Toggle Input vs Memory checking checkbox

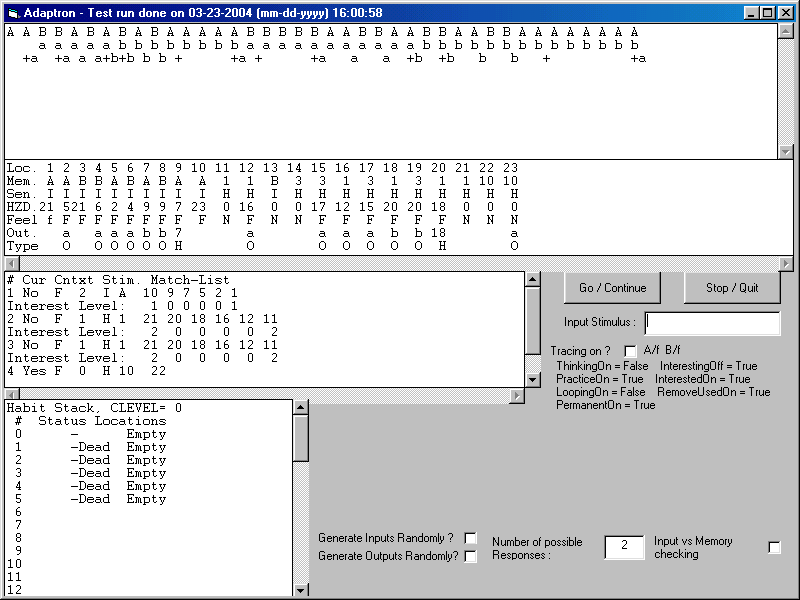pyautogui.click(x=774, y=547)
